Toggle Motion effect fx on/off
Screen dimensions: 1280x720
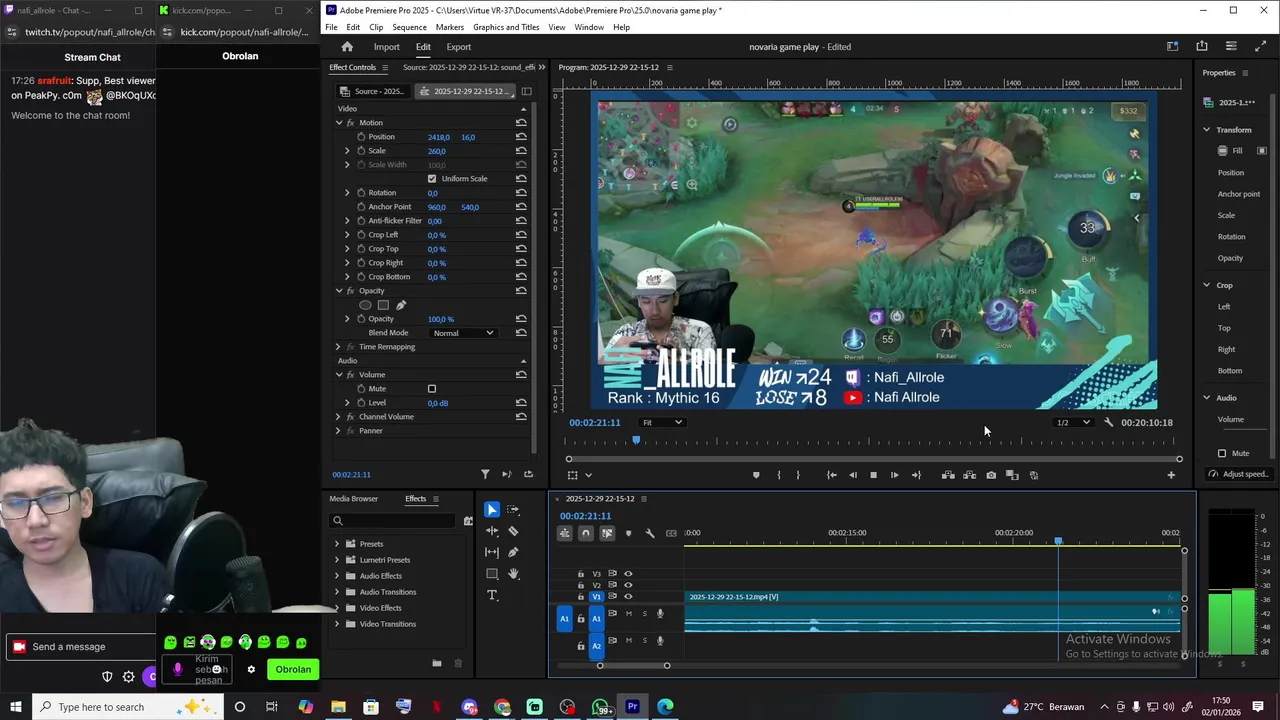tap(351, 123)
